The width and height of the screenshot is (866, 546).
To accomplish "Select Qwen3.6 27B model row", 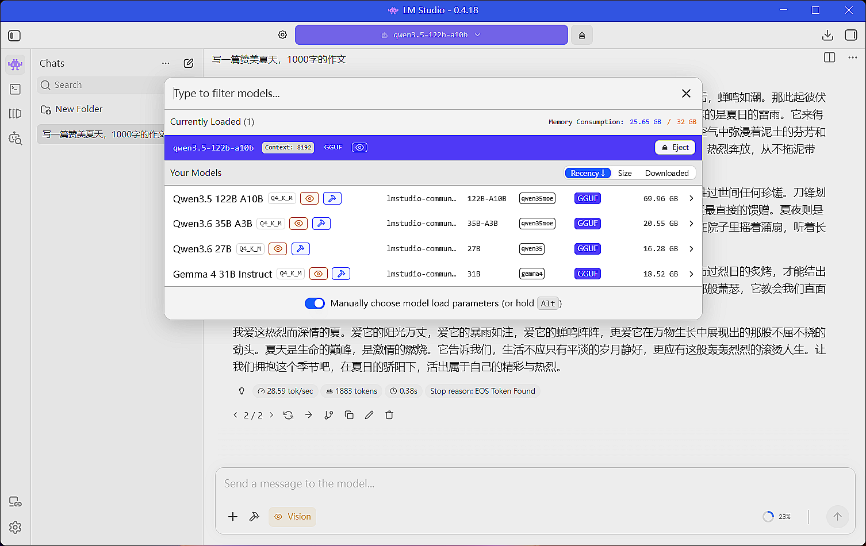I will pos(433,248).
